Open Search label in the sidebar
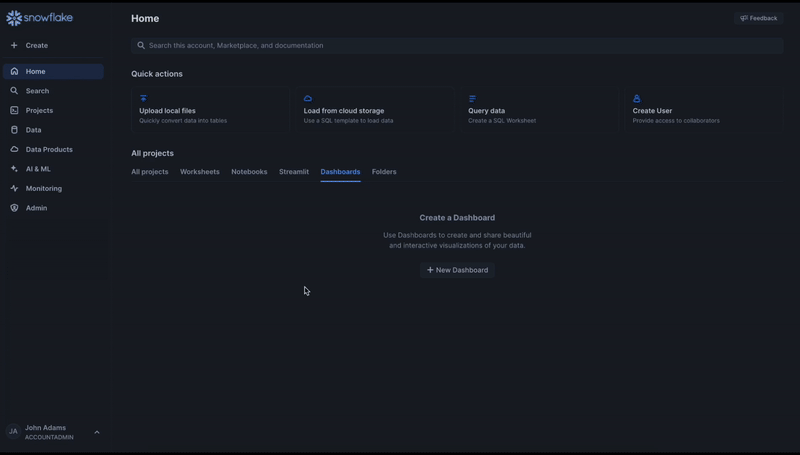The width and height of the screenshot is (800, 455). point(37,91)
